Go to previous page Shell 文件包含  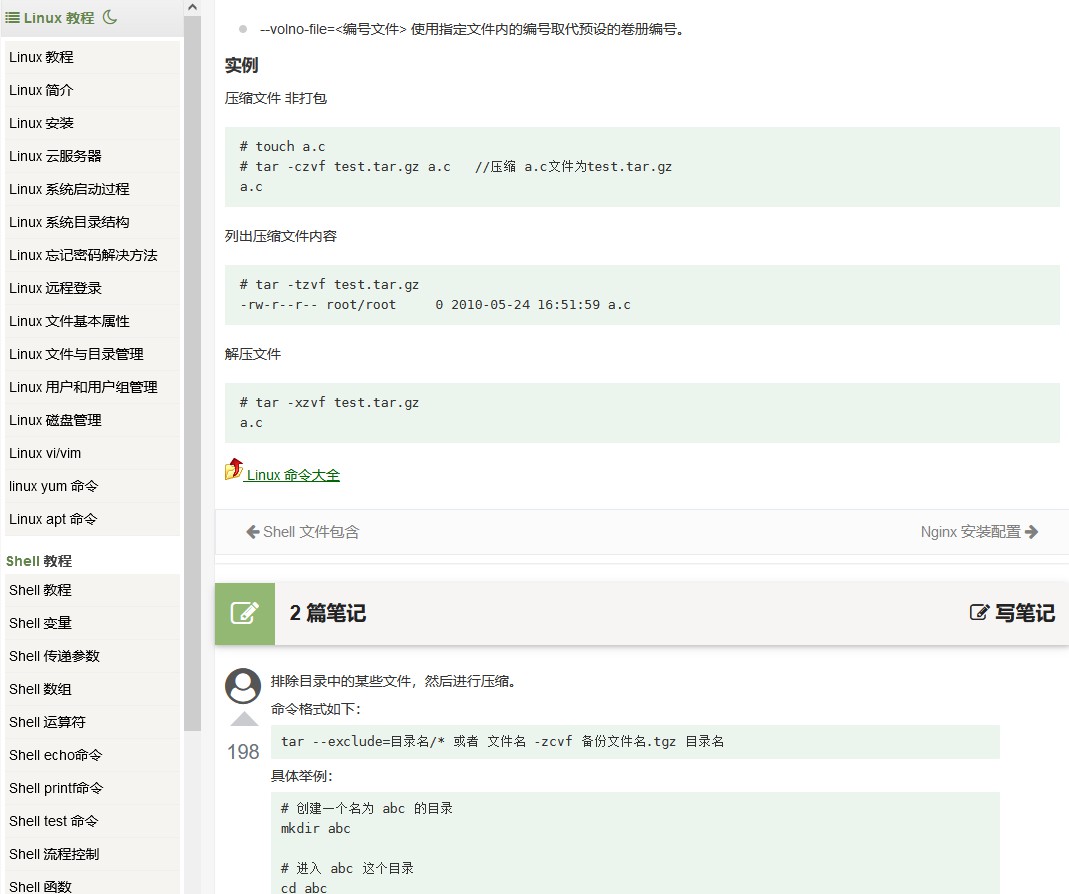click(x=311, y=532)
